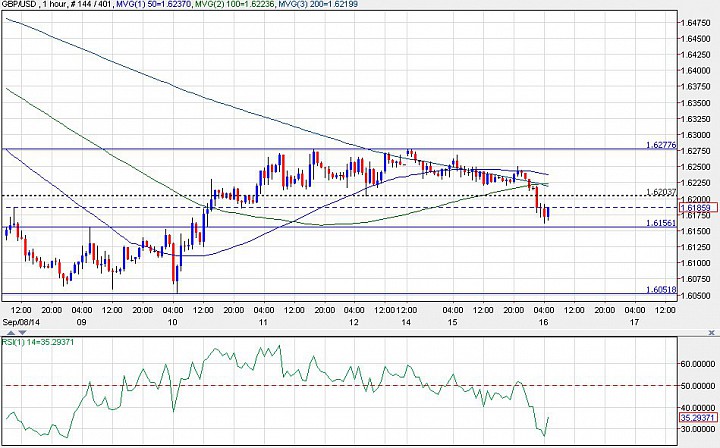This screenshot has width=720, height=448.
Task: Close the RSI indicator panel with the x
Action: click(712, 332)
